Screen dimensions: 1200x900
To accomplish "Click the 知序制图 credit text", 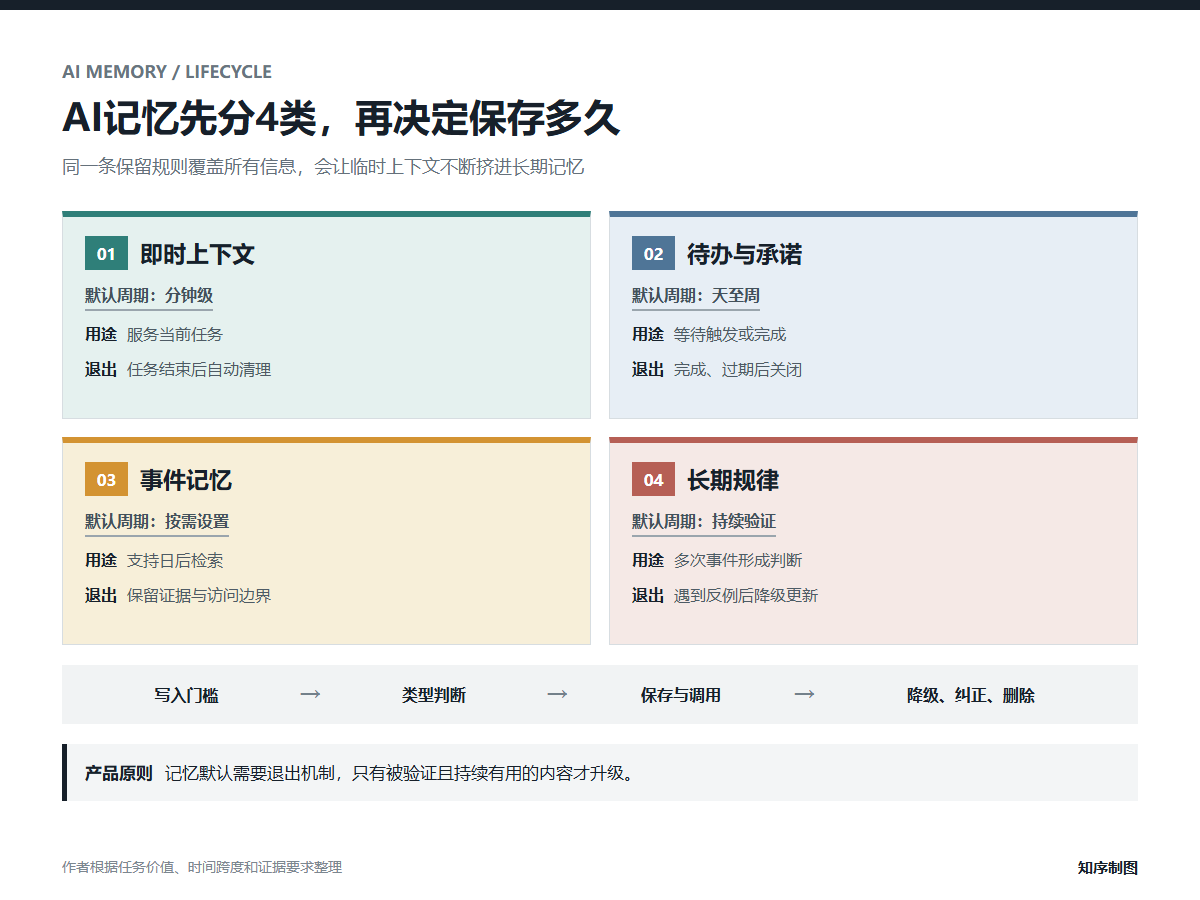I will tap(1108, 867).
